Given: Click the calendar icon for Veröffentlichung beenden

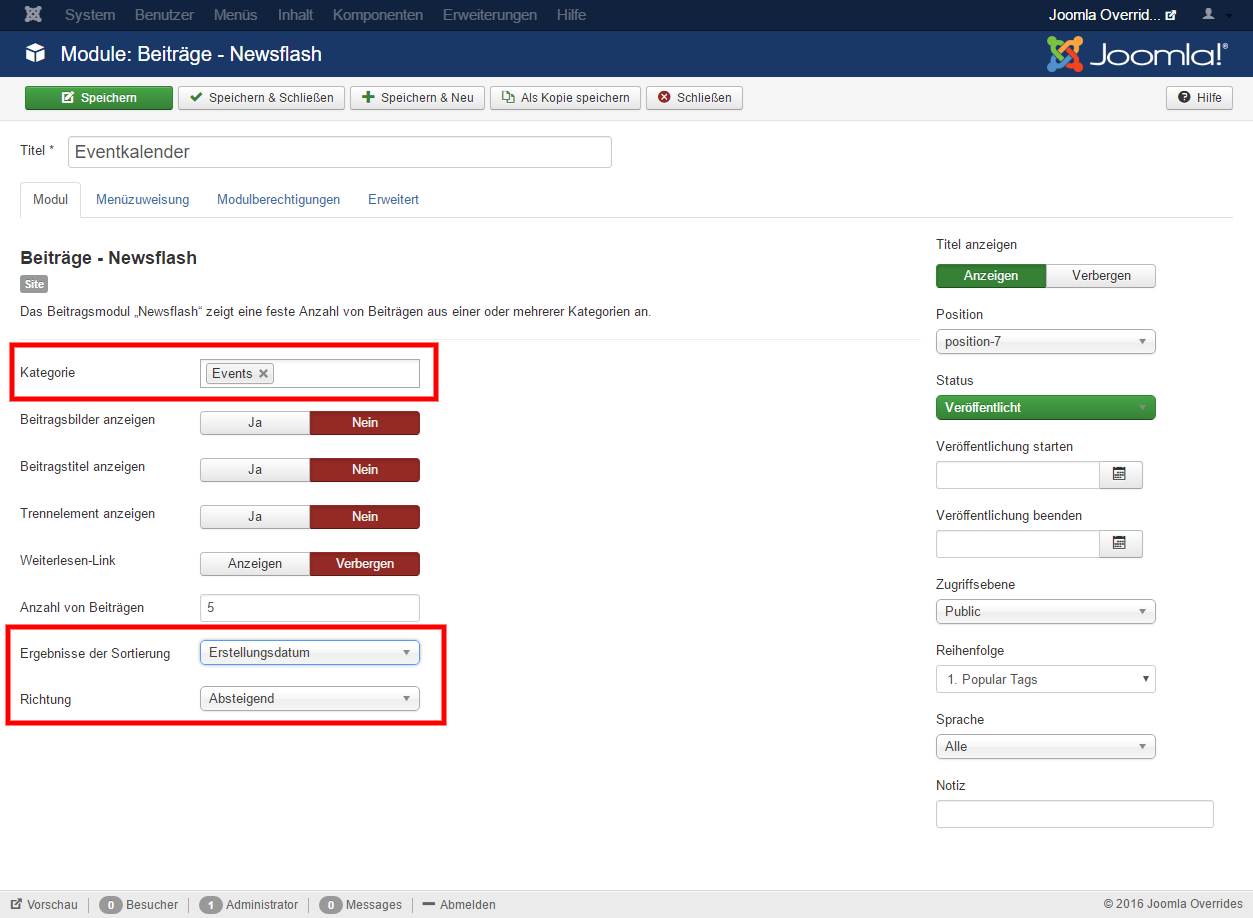Looking at the screenshot, I should 1120,543.
